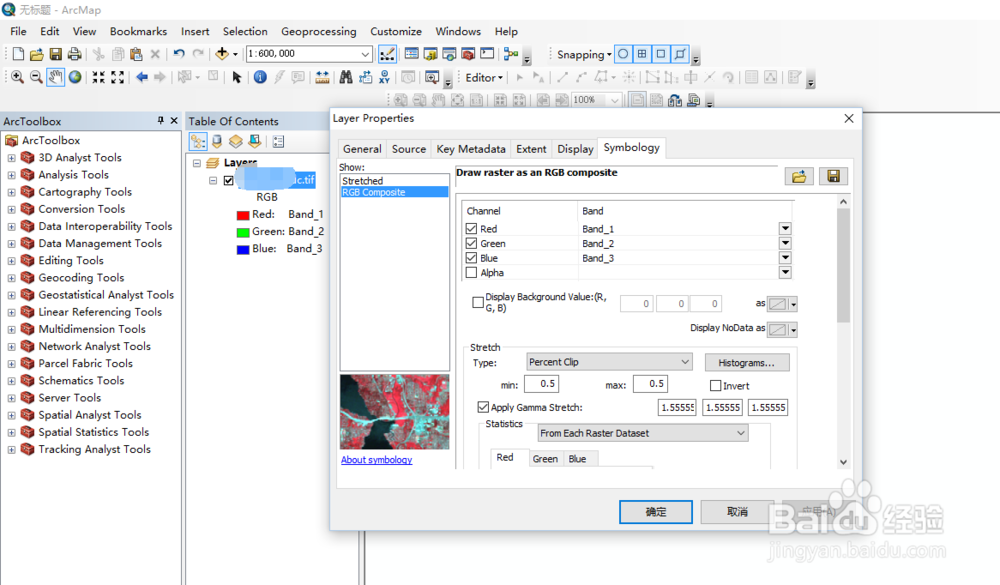
Task: Enable the Alpha channel checkbox
Action: [471, 272]
